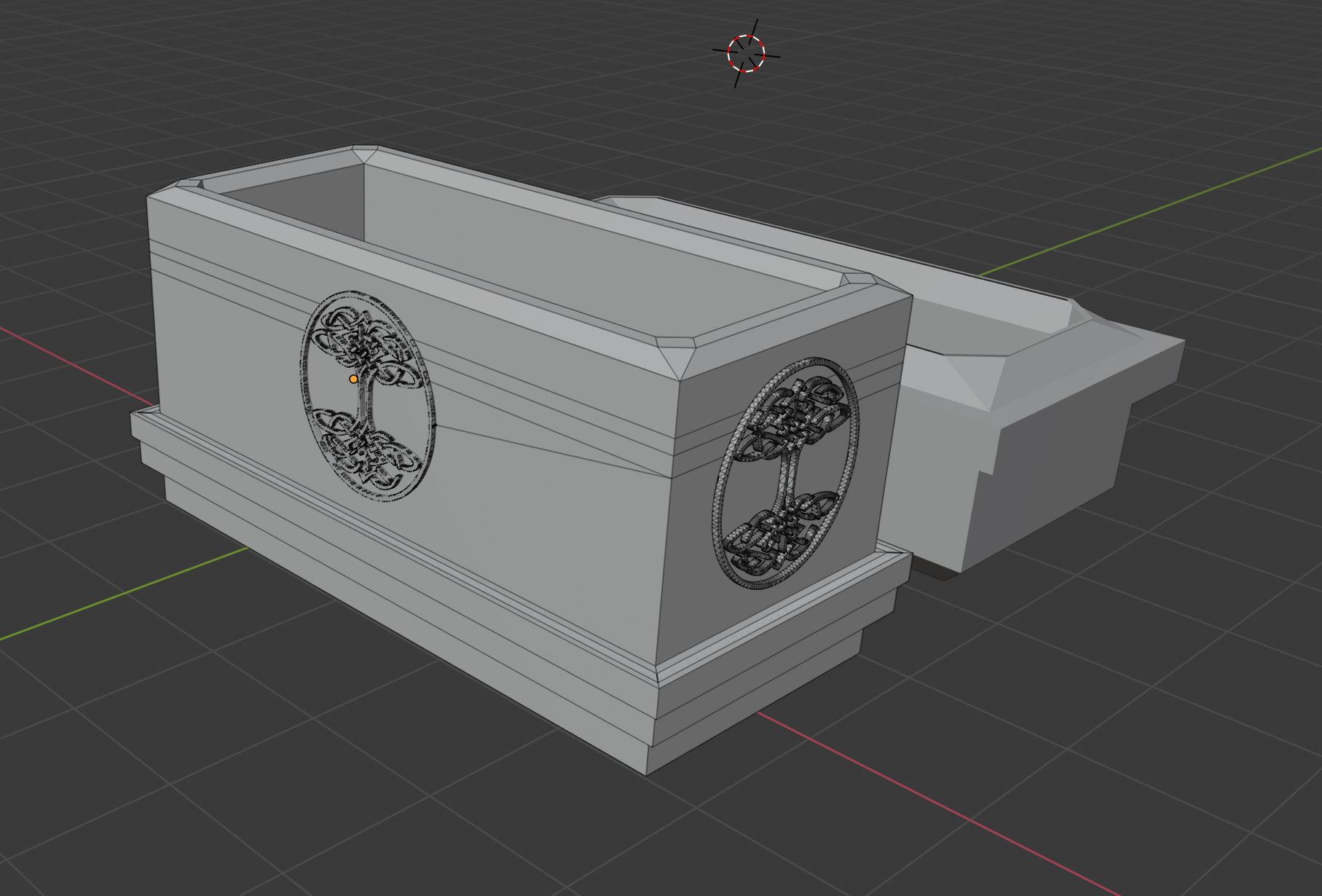This screenshot has width=1322, height=896.
Task: Click the 3D cursor crosshair
Action: (x=747, y=53)
